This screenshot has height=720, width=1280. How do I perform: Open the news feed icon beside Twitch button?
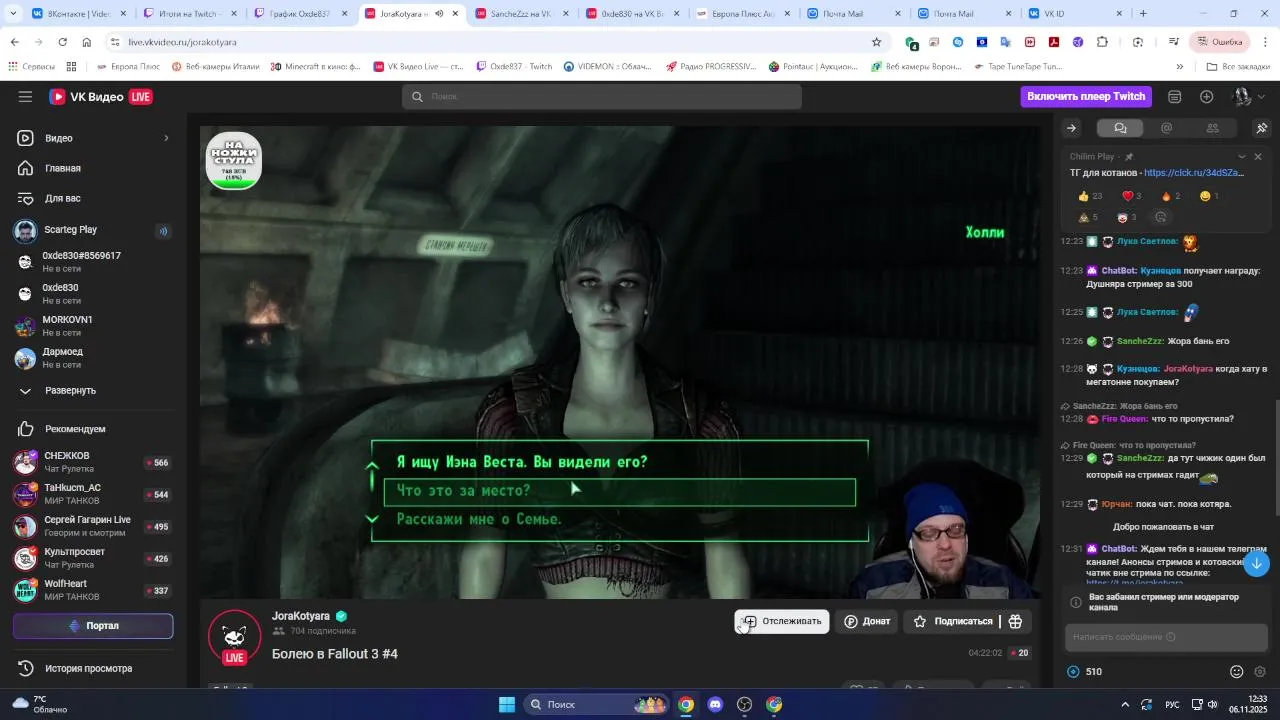pyautogui.click(x=1175, y=97)
